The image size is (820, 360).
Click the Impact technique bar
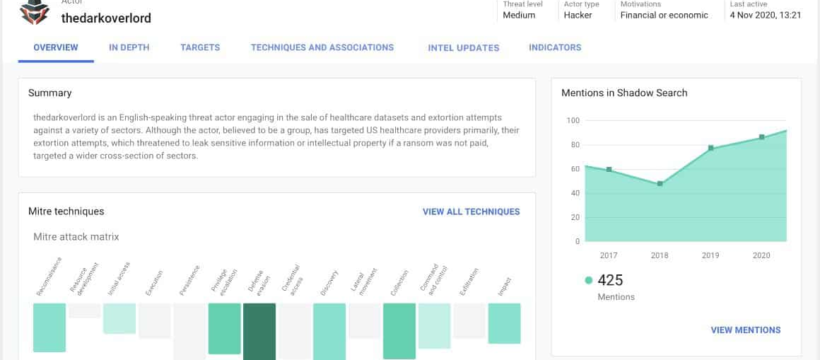click(505, 323)
